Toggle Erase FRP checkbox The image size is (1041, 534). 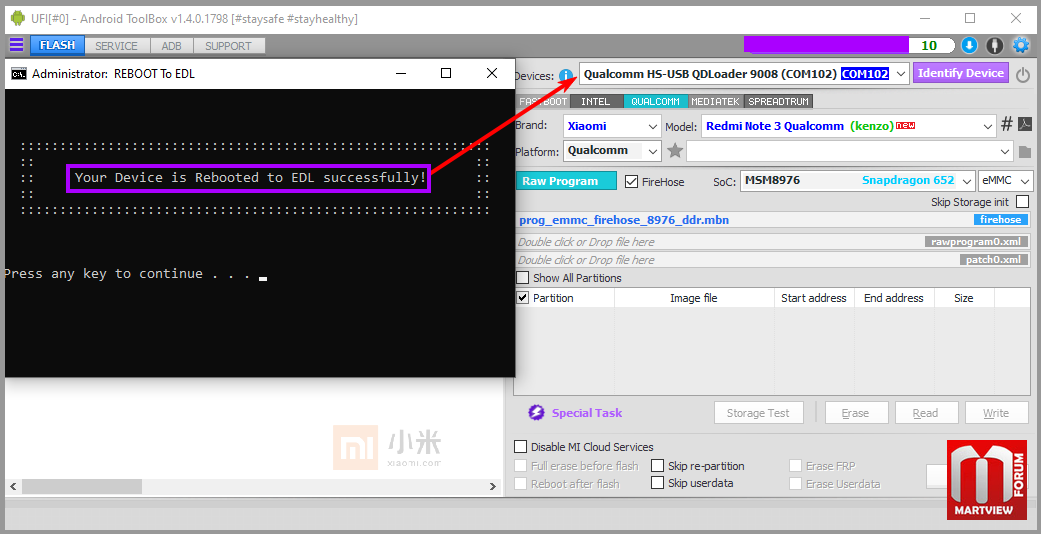point(795,466)
